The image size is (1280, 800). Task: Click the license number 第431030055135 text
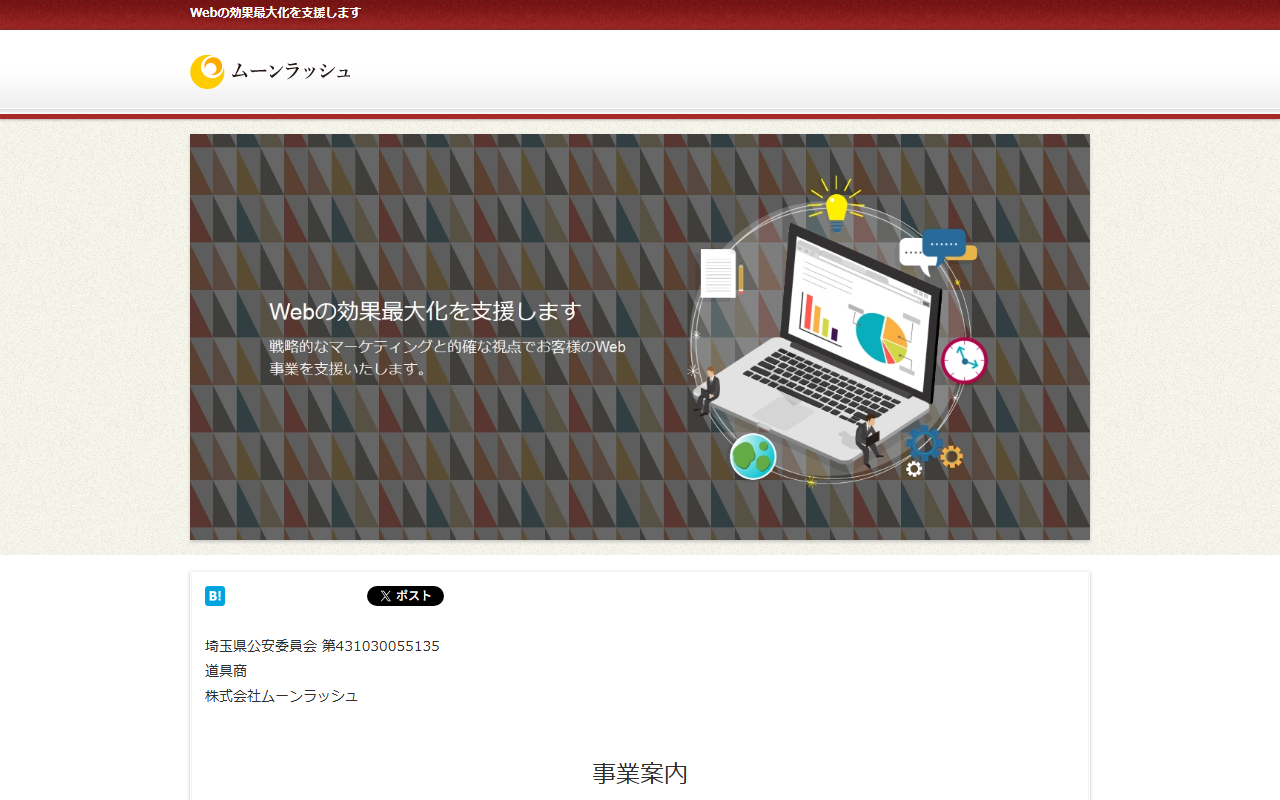380,646
